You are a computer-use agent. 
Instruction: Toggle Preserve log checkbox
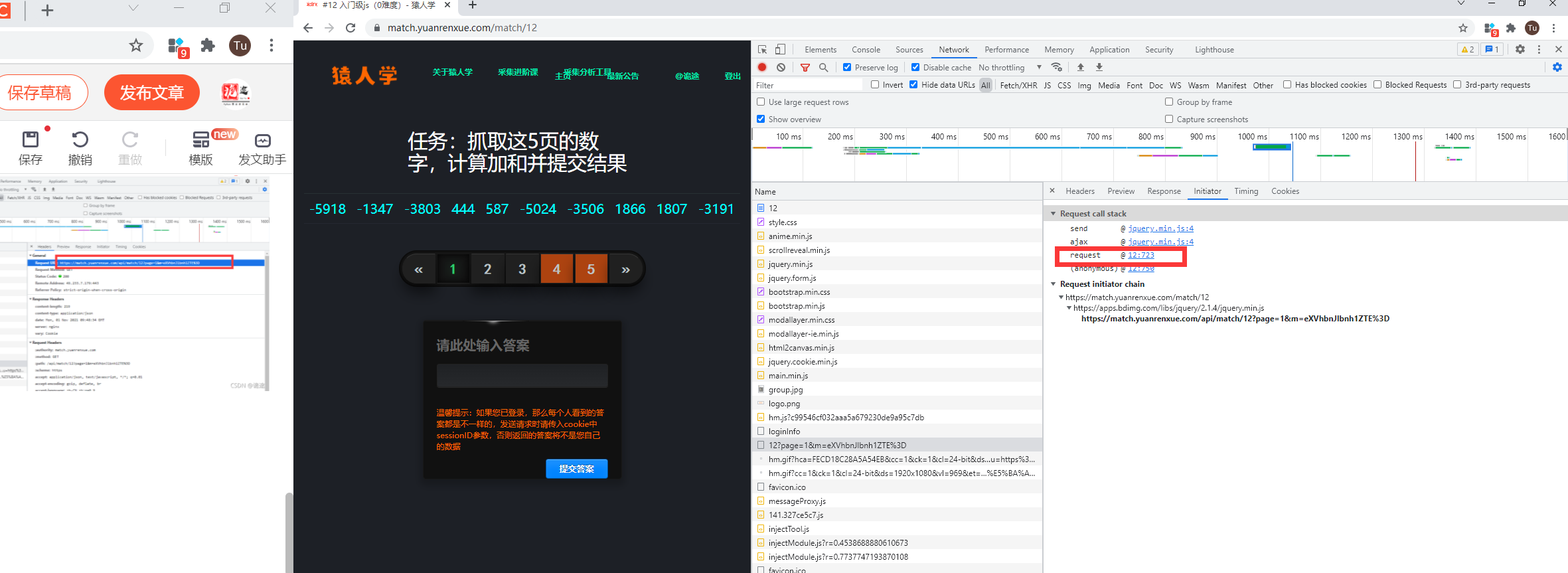[x=847, y=67]
